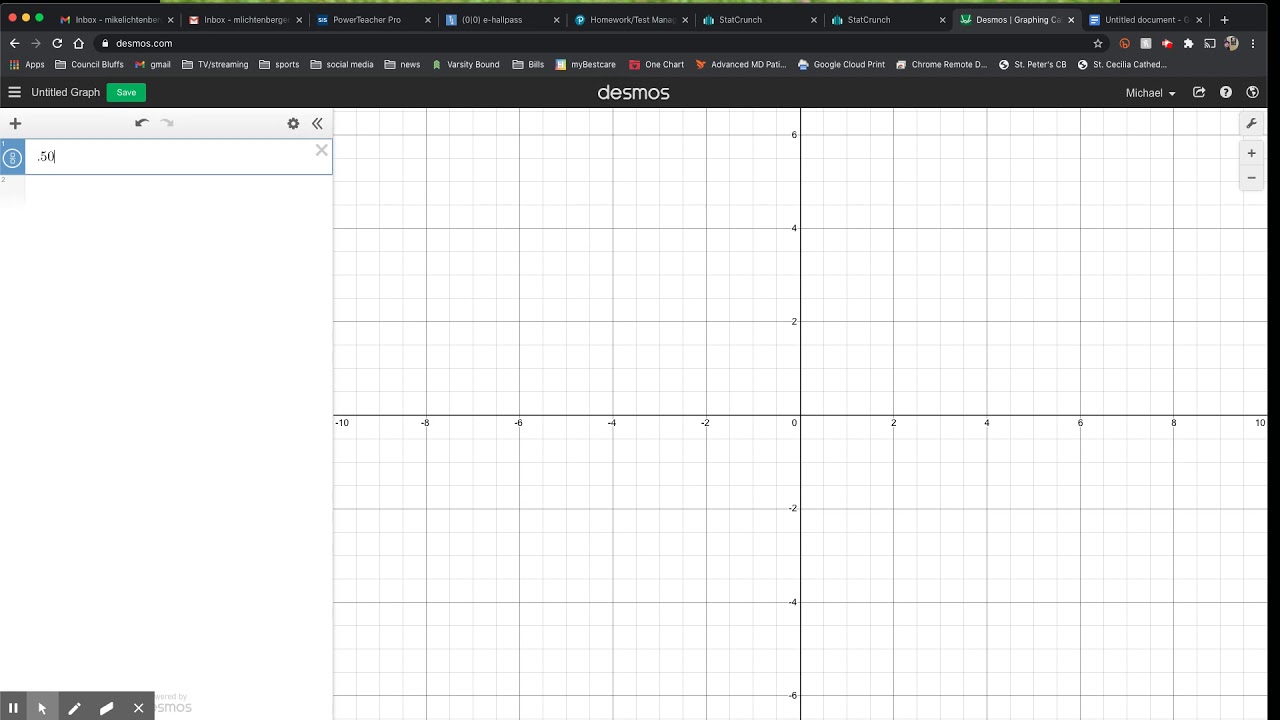1280x720 pixels.
Task: Open the news bookmark folder
Action: (x=402, y=65)
